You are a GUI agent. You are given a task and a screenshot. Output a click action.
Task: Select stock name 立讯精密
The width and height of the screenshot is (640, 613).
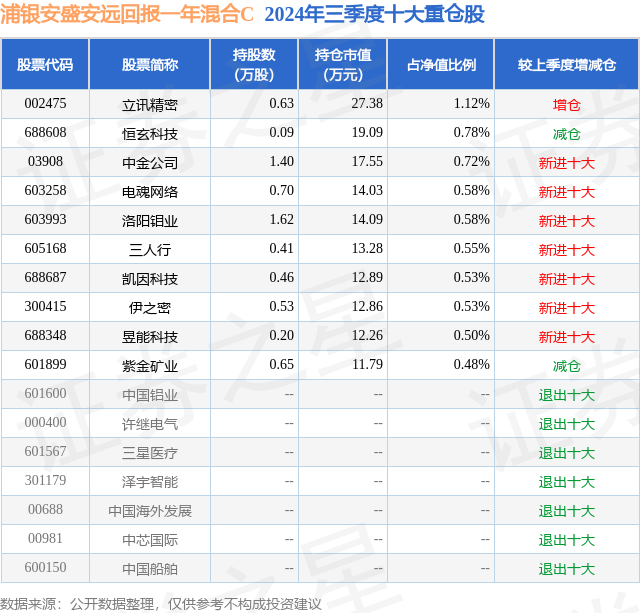coord(150,105)
